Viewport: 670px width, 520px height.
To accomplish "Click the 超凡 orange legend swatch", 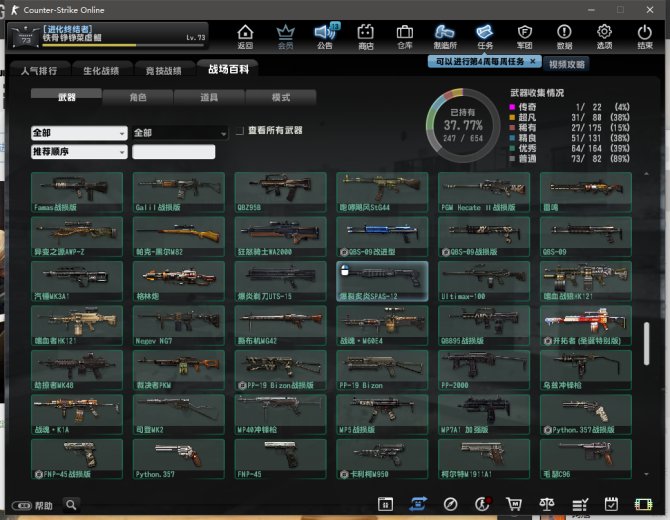I will [x=512, y=117].
